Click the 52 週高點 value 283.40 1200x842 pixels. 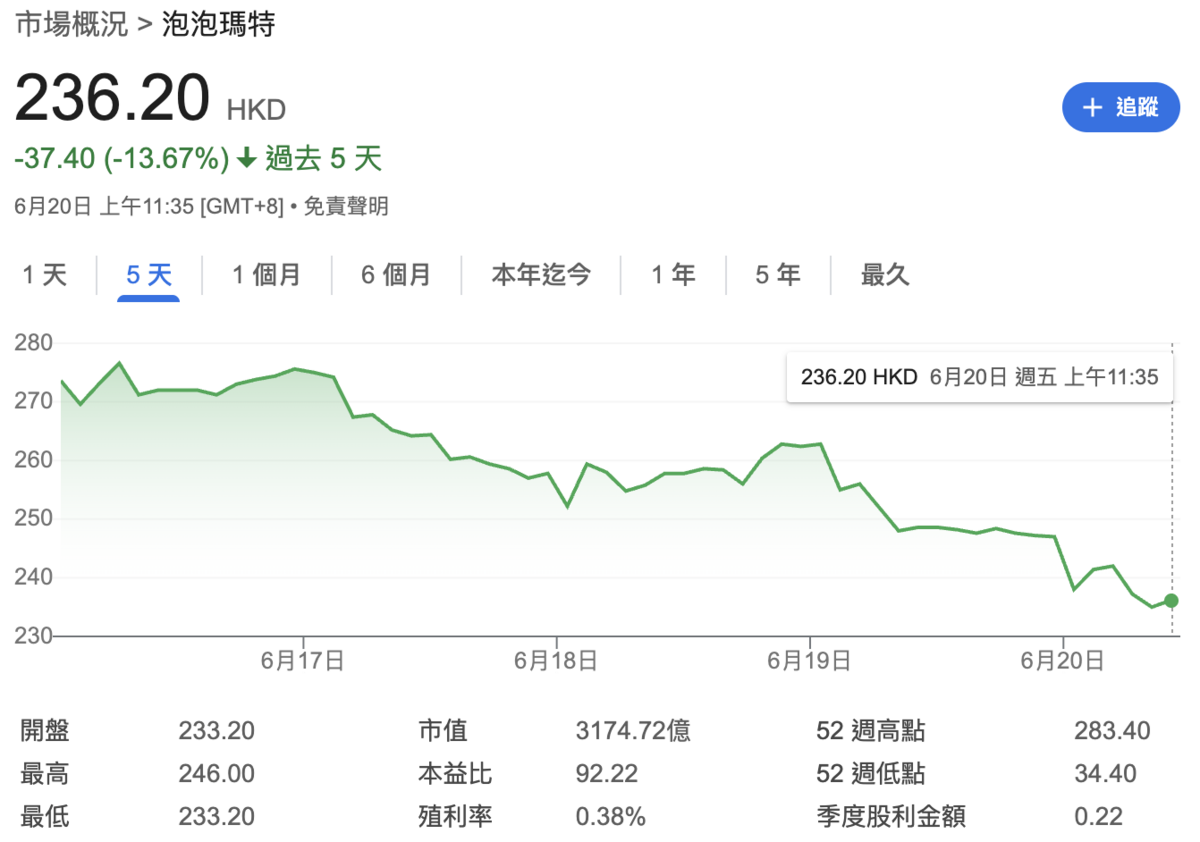coord(1112,731)
